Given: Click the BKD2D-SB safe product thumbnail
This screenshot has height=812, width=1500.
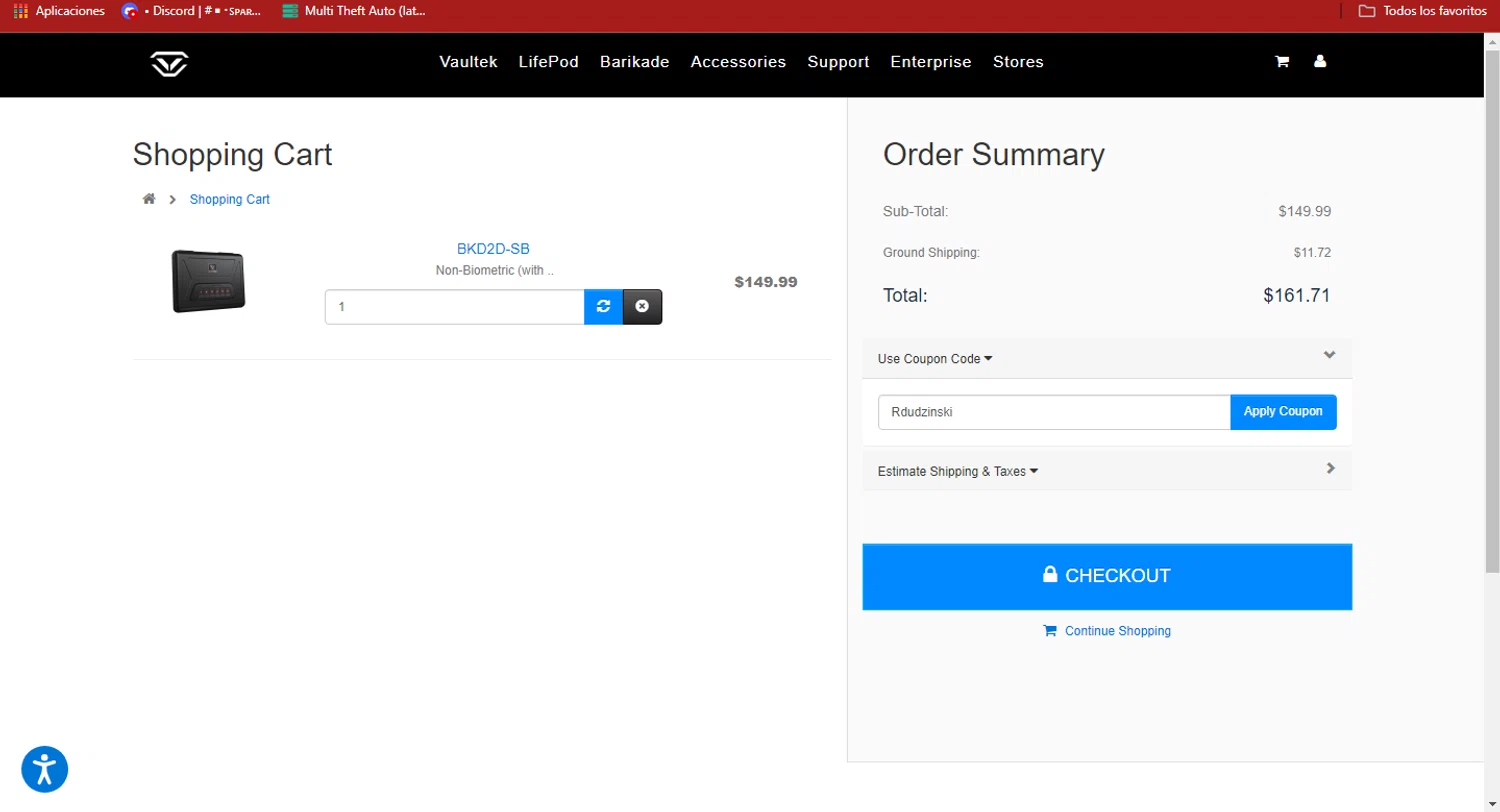Looking at the screenshot, I should (208, 282).
